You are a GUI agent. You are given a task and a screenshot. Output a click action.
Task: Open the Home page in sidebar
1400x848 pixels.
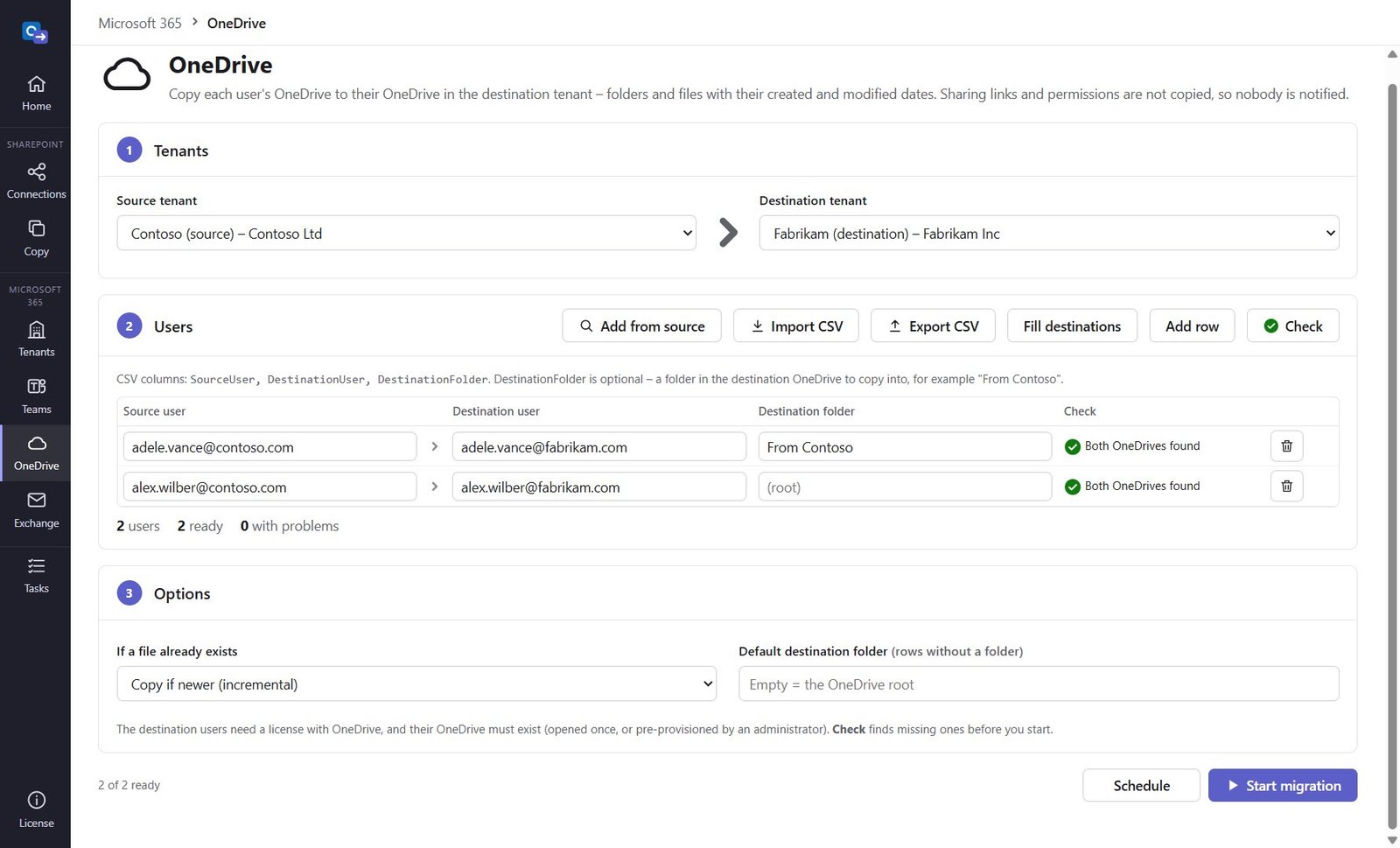click(36, 94)
